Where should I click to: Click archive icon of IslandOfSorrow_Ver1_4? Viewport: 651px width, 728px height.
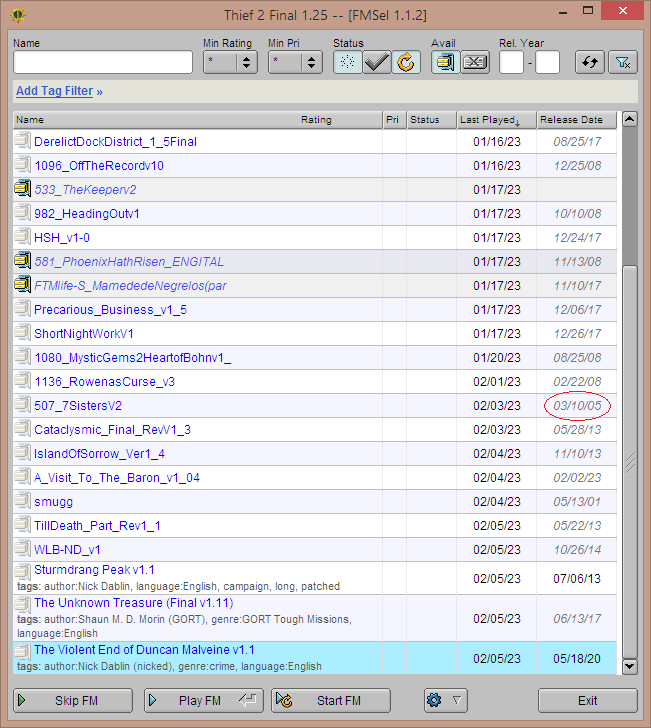tap(22, 453)
